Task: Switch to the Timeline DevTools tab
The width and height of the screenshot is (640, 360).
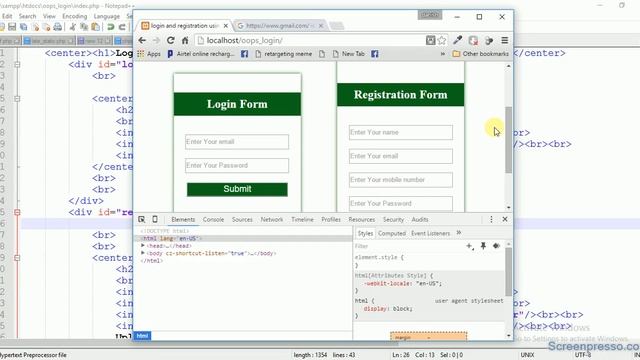Action: tap(302, 220)
